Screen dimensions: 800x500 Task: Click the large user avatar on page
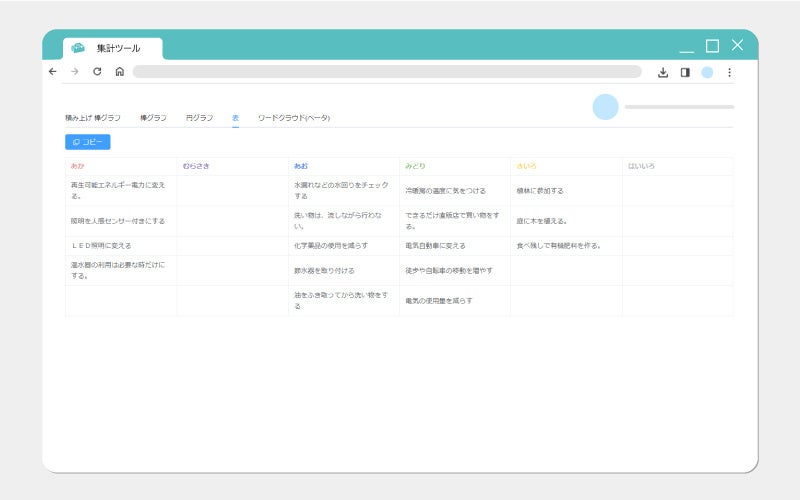pyautogui.click(x=606, y=107)
